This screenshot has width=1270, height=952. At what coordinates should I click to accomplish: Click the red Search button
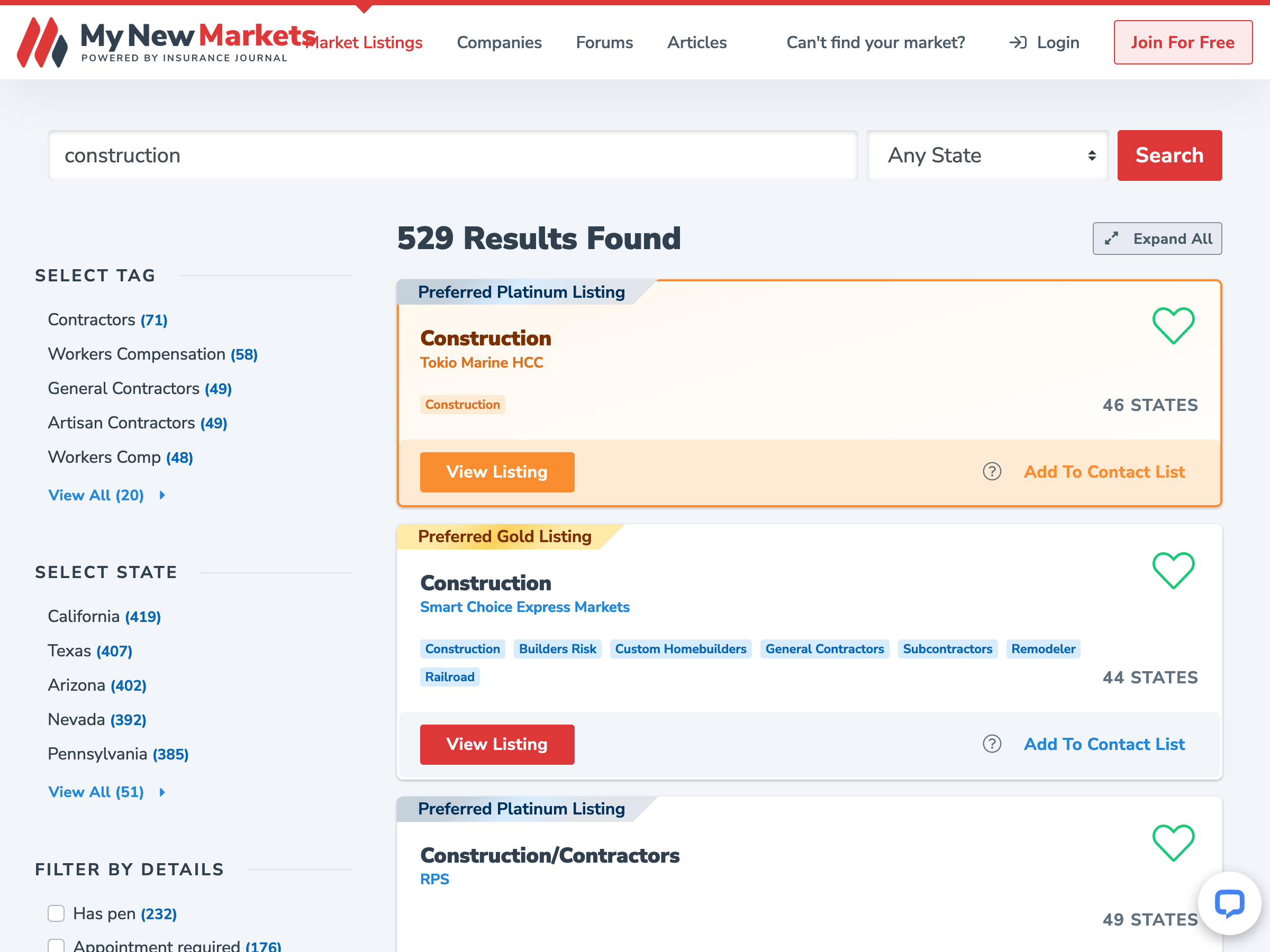tap(1169, 155)
